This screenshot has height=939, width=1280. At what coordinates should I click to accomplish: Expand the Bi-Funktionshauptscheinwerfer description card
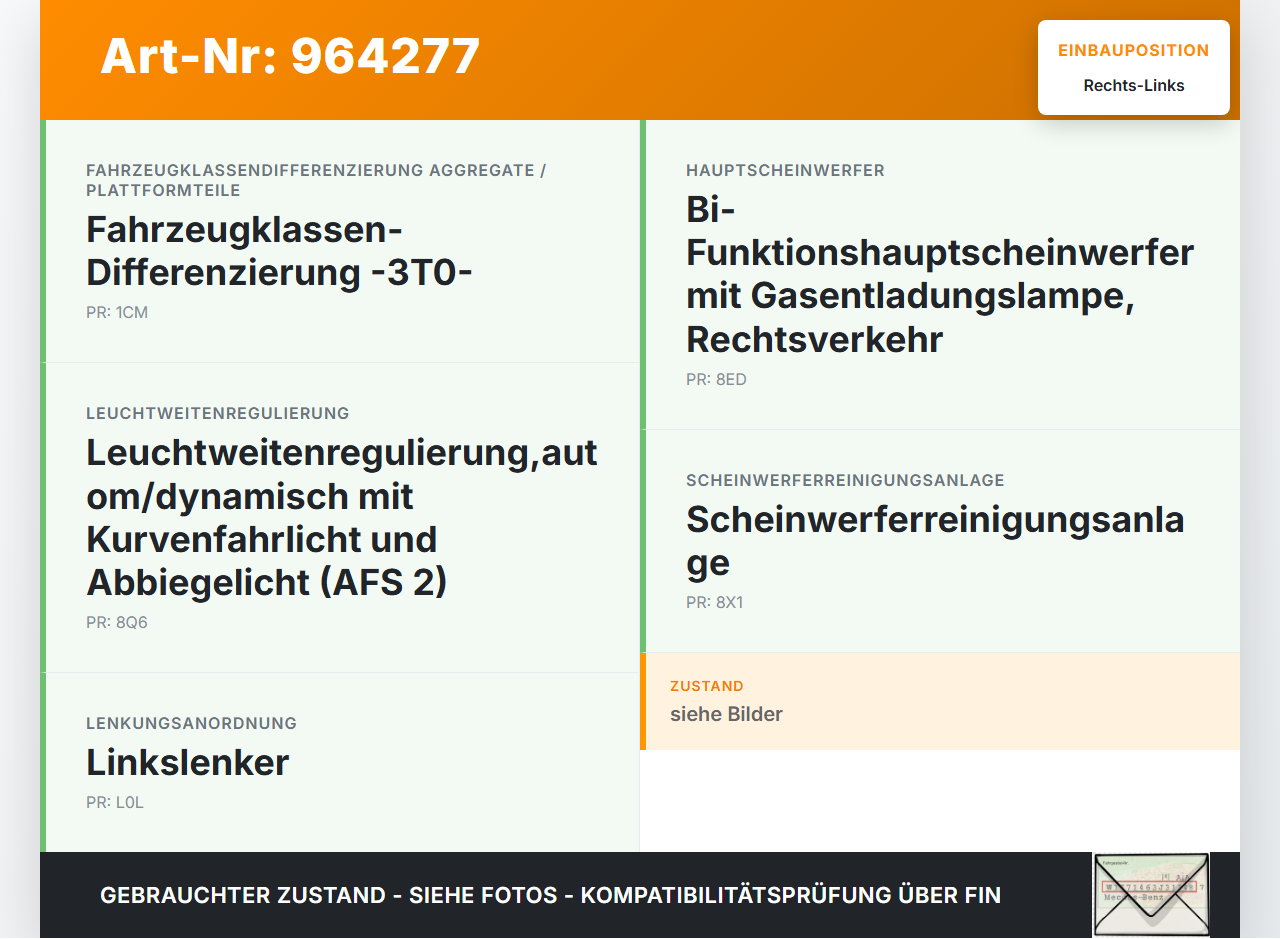point(940,275)
